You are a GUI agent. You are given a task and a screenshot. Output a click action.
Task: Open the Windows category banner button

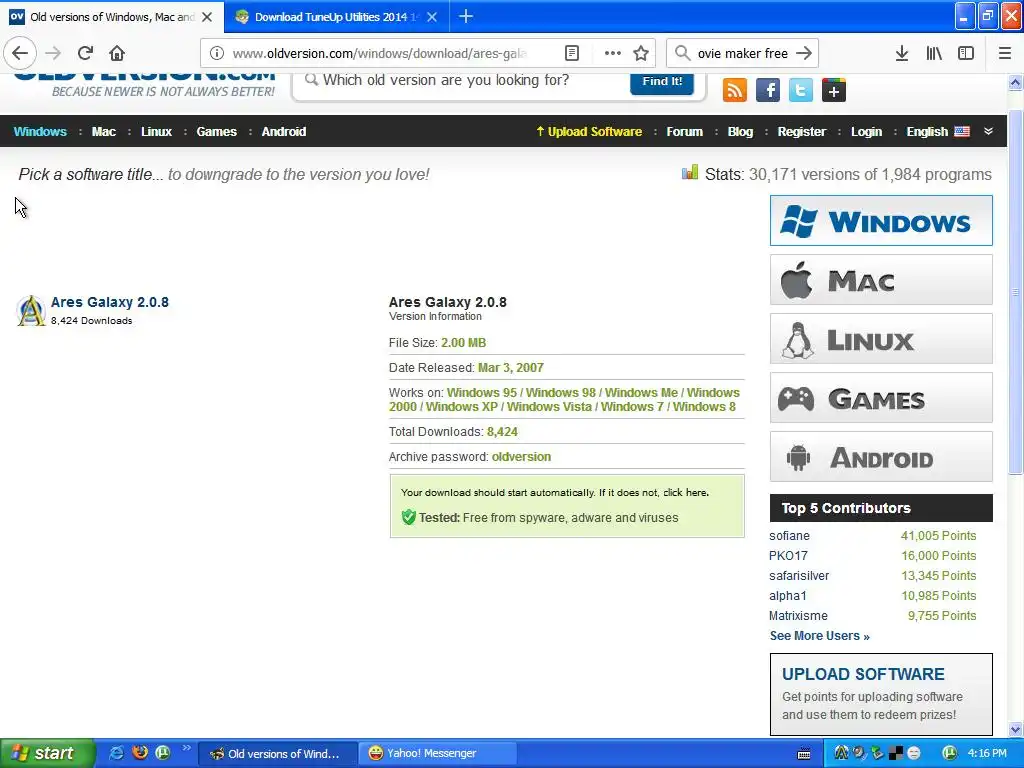click(881, 221)
